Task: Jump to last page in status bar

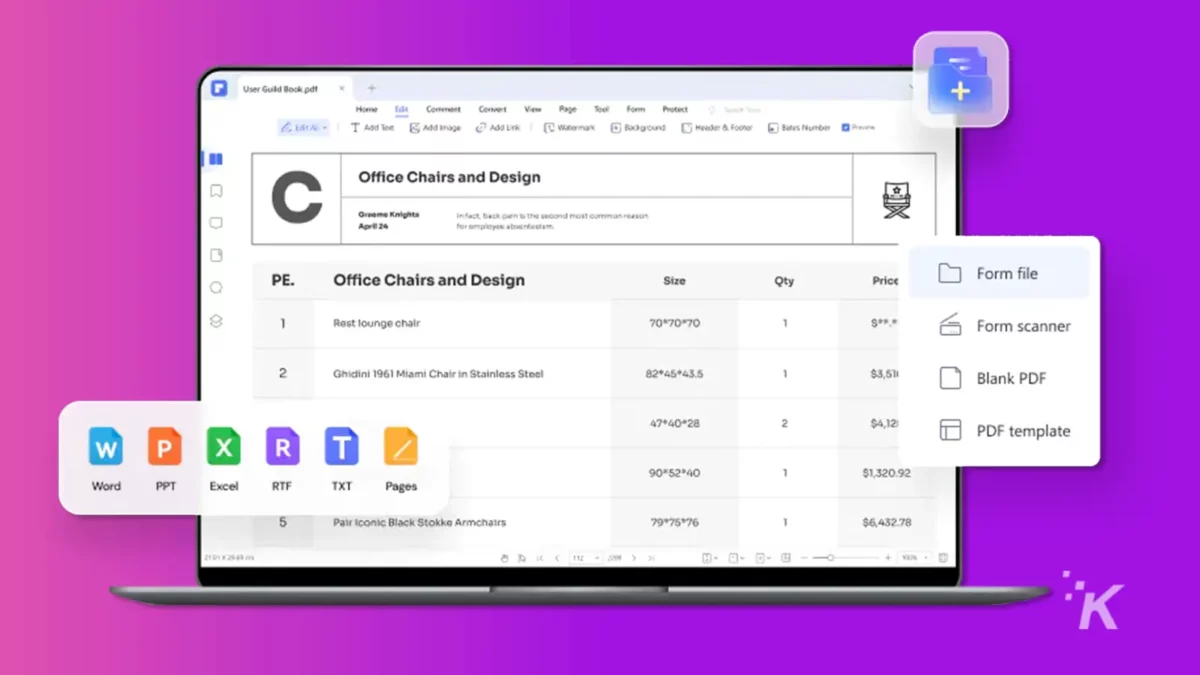Action: [651, 558]
